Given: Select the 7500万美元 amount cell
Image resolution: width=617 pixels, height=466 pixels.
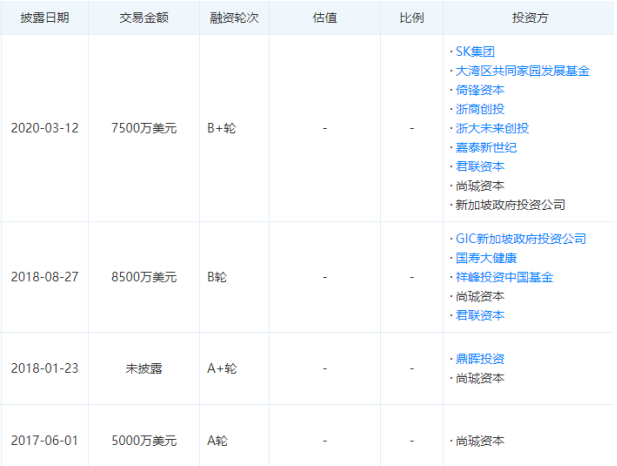Looking at the screenshot, I should (144, 128).
